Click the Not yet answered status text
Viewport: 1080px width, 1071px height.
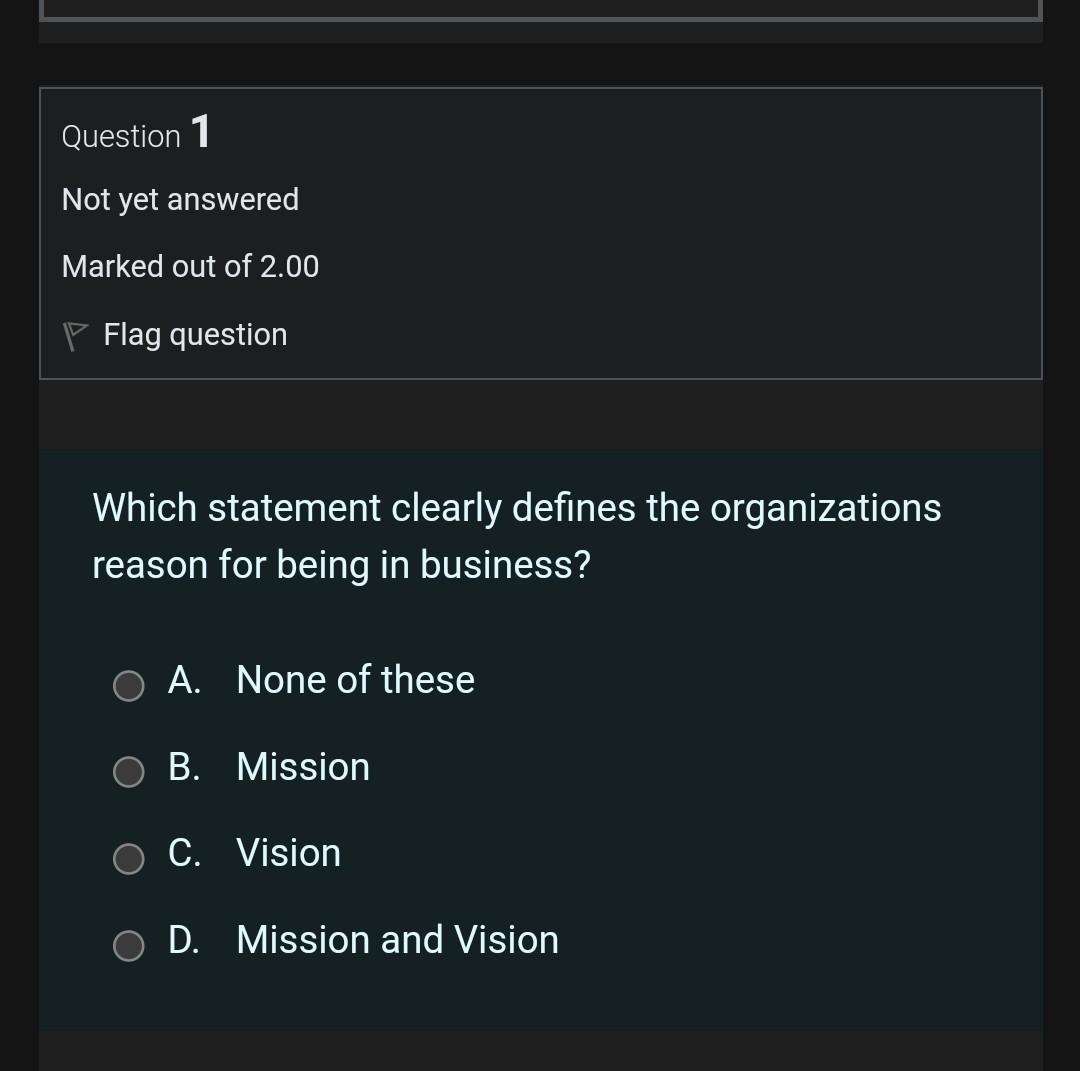[x=180, y=199]
